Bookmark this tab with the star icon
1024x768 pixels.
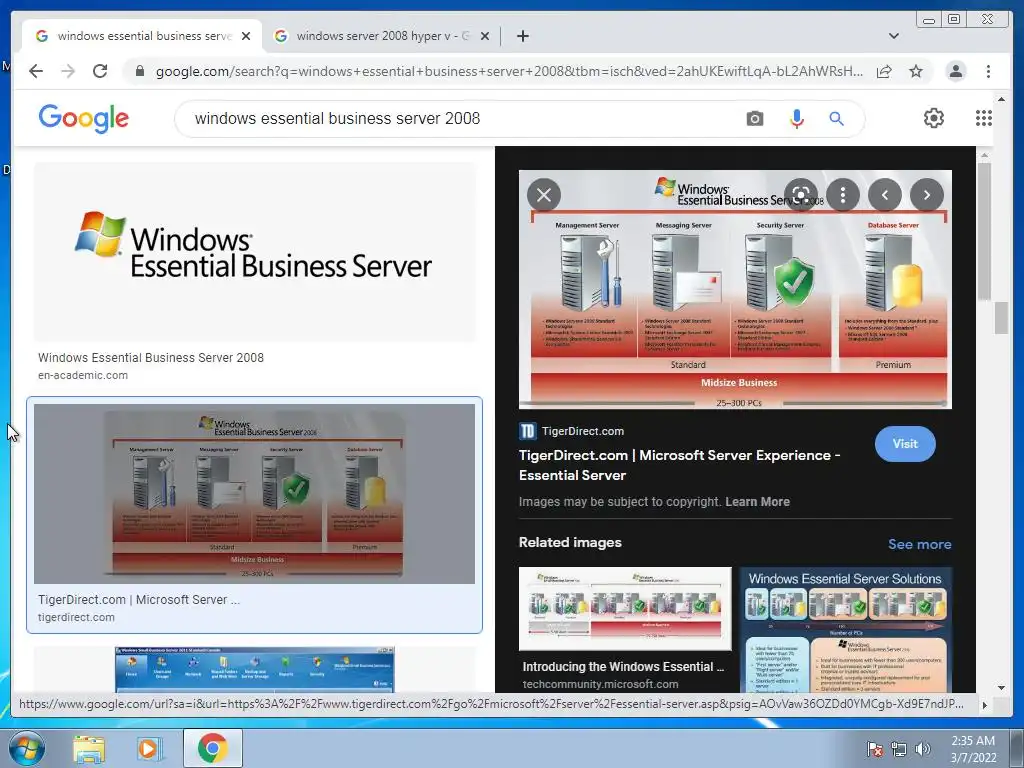pos(916,71)
